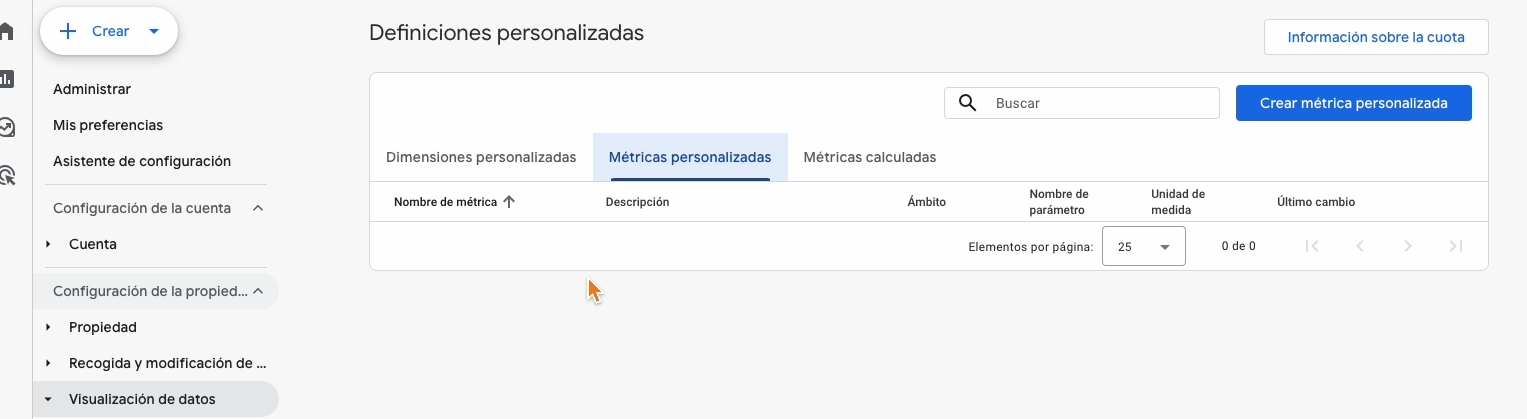1527x419 pixels.
Task: Open the Crear dropdown arrow
Action: (154, 31)
